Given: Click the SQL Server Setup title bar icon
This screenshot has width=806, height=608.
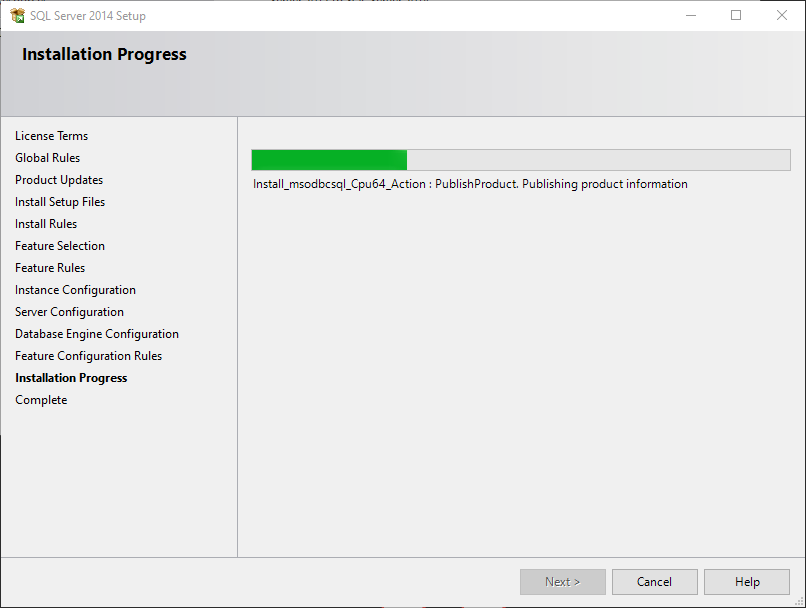Looking at the screenshot, I should pos(17,15).
